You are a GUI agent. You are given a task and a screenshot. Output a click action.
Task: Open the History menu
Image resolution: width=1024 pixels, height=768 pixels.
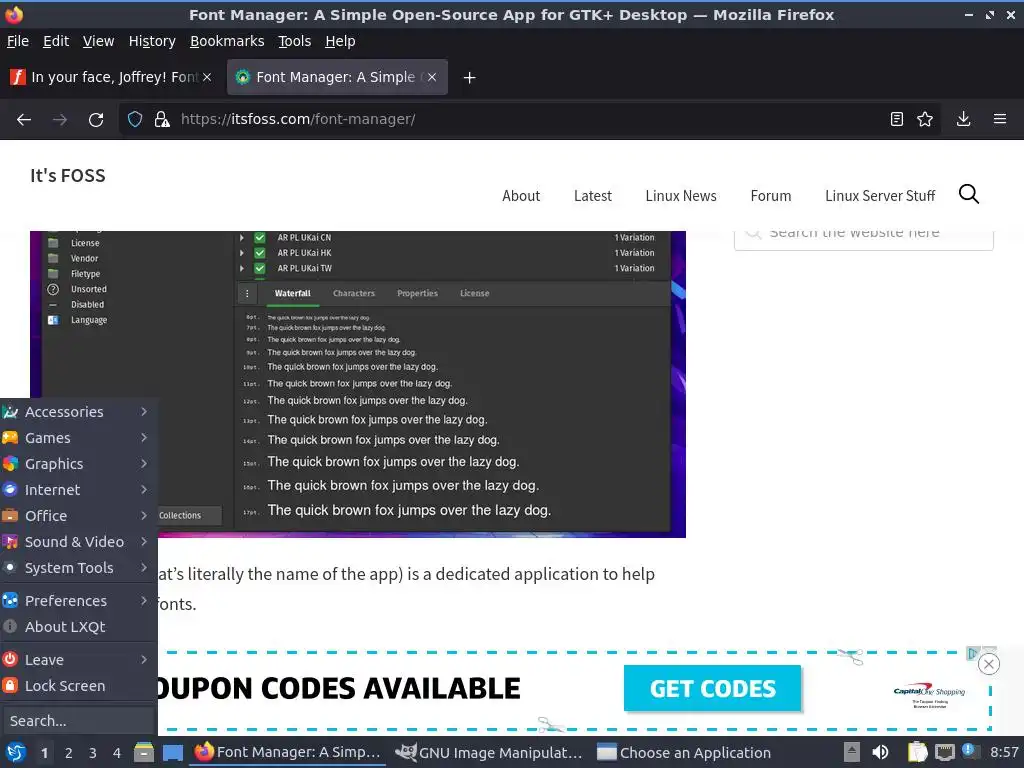152,41
